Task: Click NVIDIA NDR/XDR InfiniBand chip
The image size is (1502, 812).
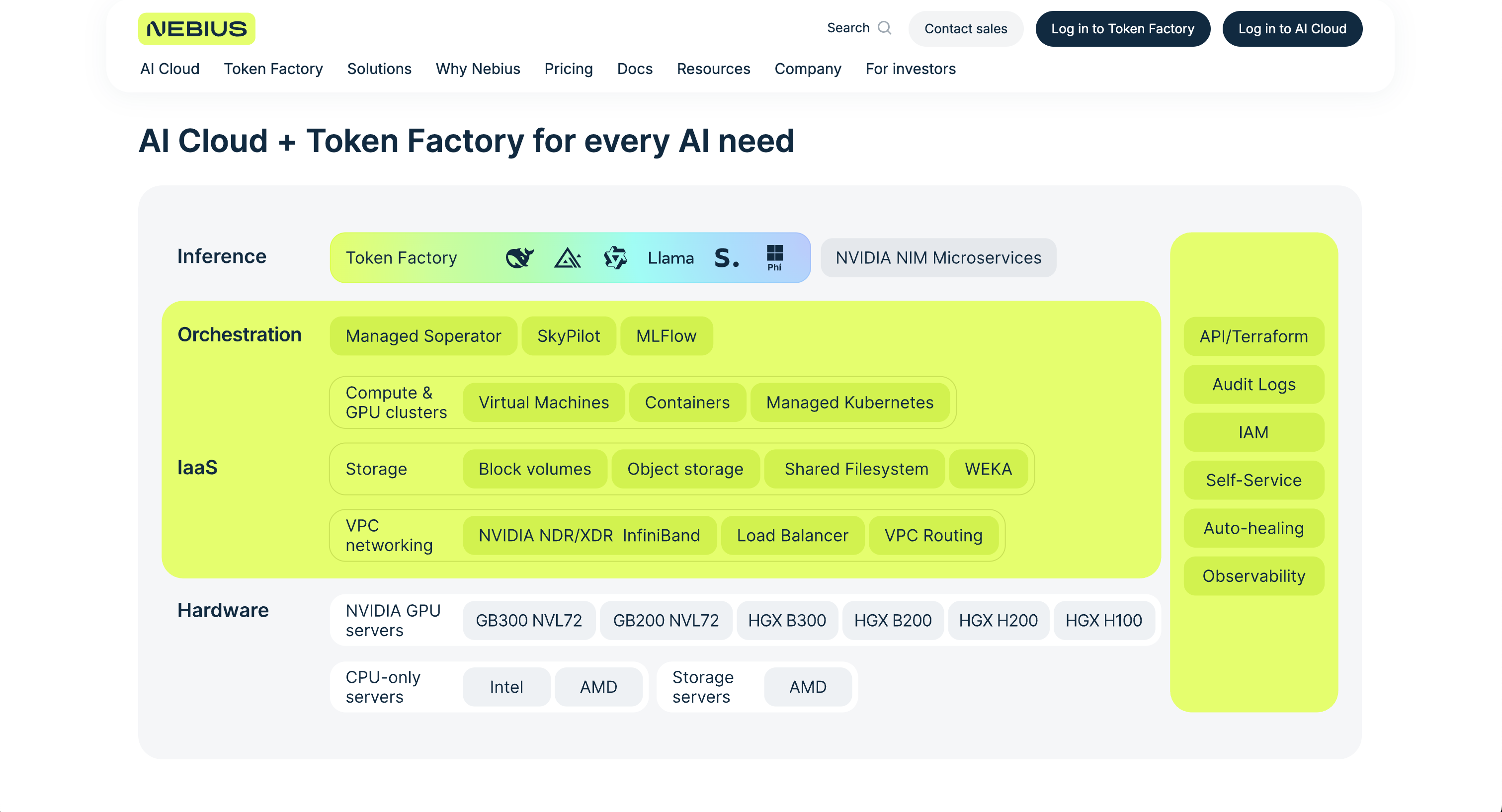Action: pyautogui.click(x=589, y=535)
